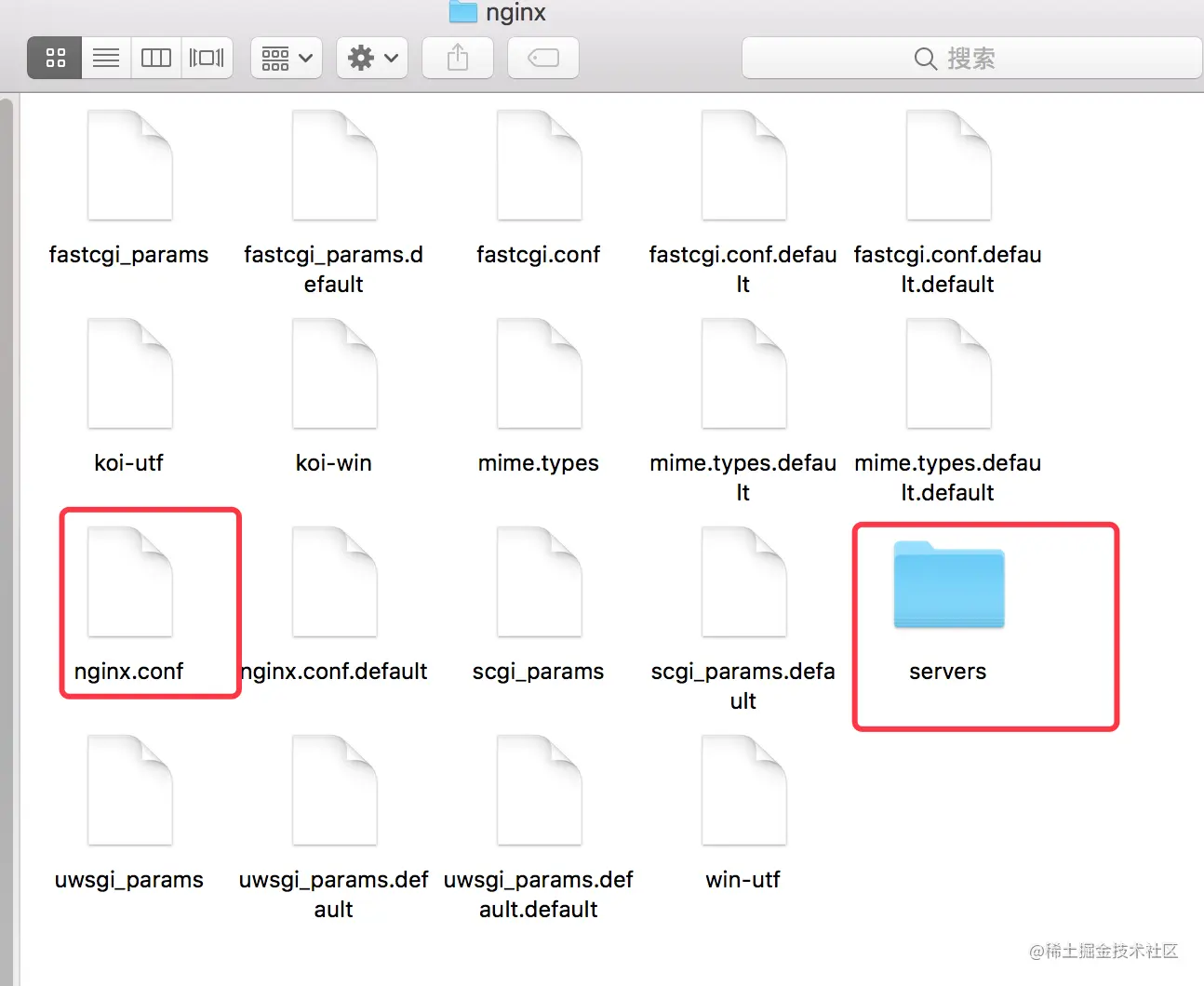Open the gear action menu
Screen dimensions: 1204x986
coord(372,58)
